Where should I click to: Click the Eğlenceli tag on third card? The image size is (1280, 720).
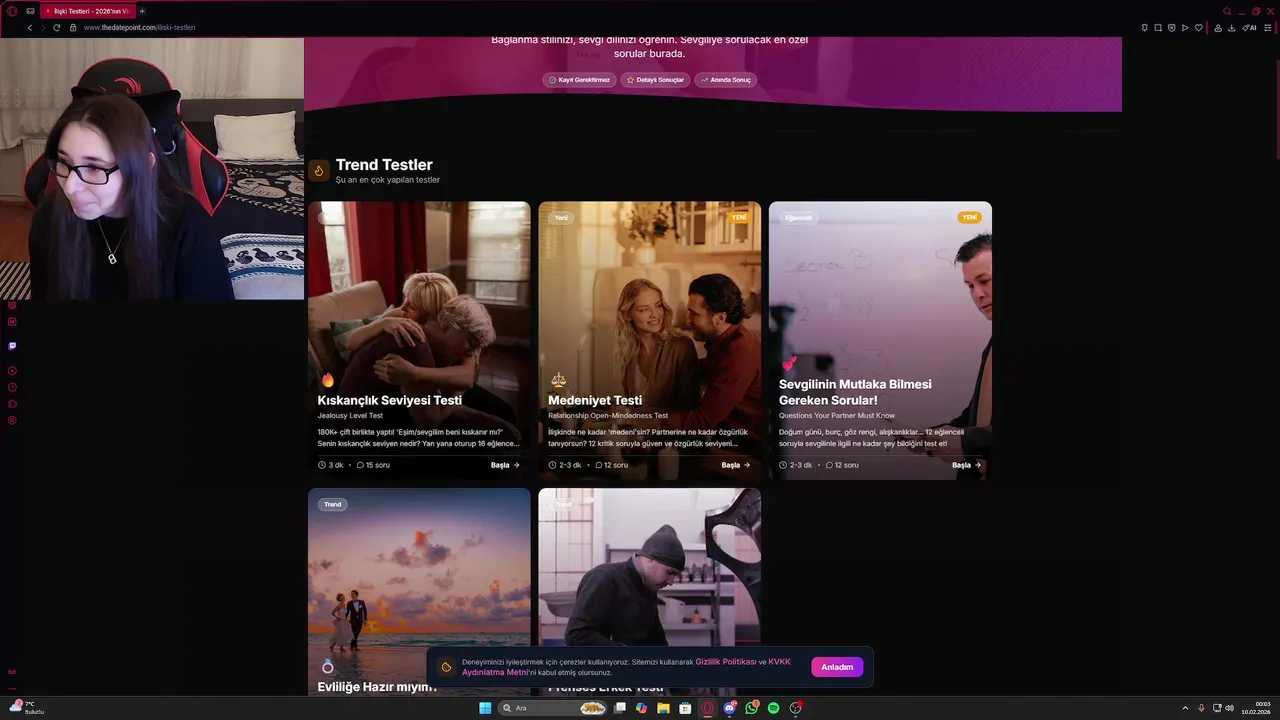pos(798,218)
